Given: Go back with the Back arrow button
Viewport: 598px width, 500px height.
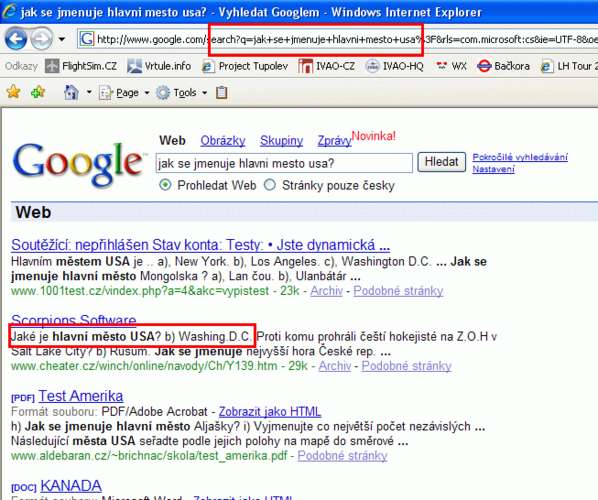Looking at the screenshot, I should (16, 39).
